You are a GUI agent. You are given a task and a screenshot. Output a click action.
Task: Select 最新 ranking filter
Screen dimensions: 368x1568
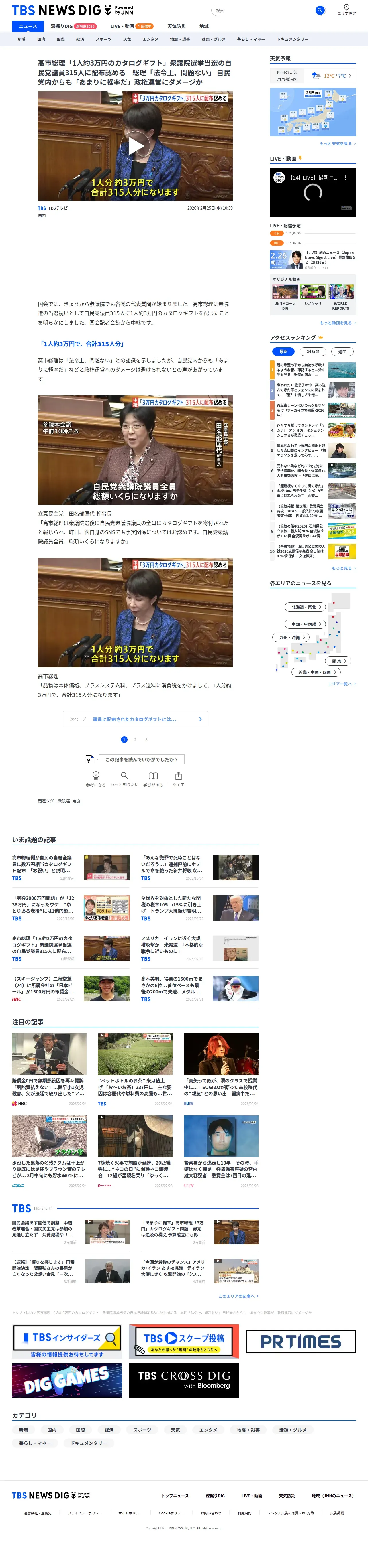tap(283, 351)
